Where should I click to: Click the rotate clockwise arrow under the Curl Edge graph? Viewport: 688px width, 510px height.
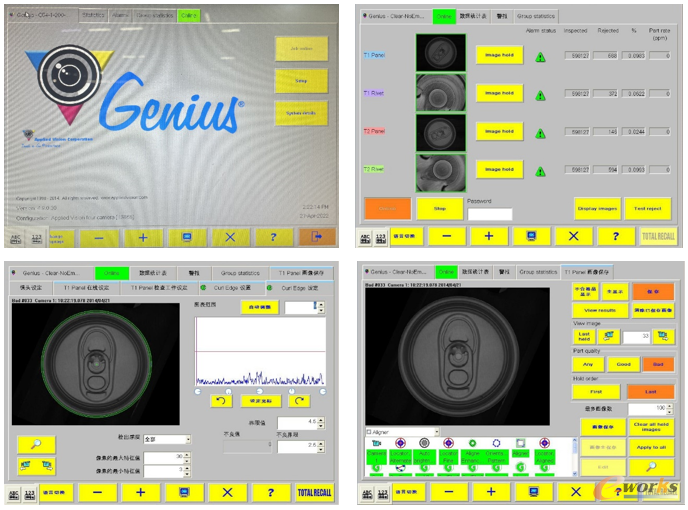[299, 401]
